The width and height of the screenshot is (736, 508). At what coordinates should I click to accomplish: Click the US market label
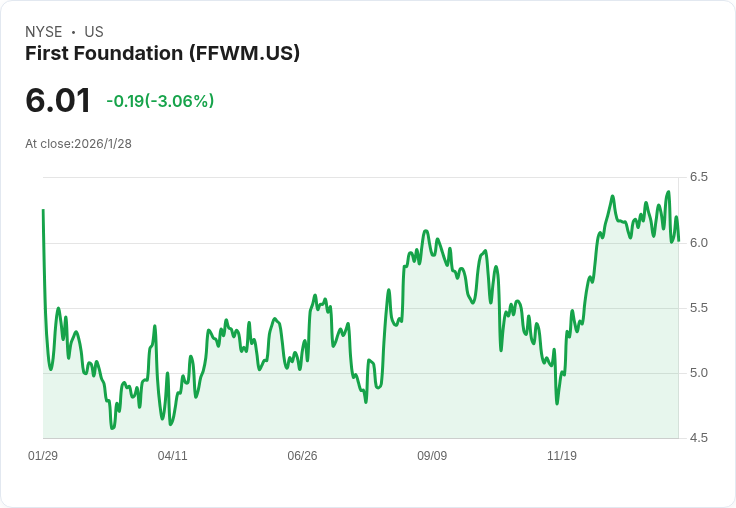pyautogui.click(x=94, y=32)
